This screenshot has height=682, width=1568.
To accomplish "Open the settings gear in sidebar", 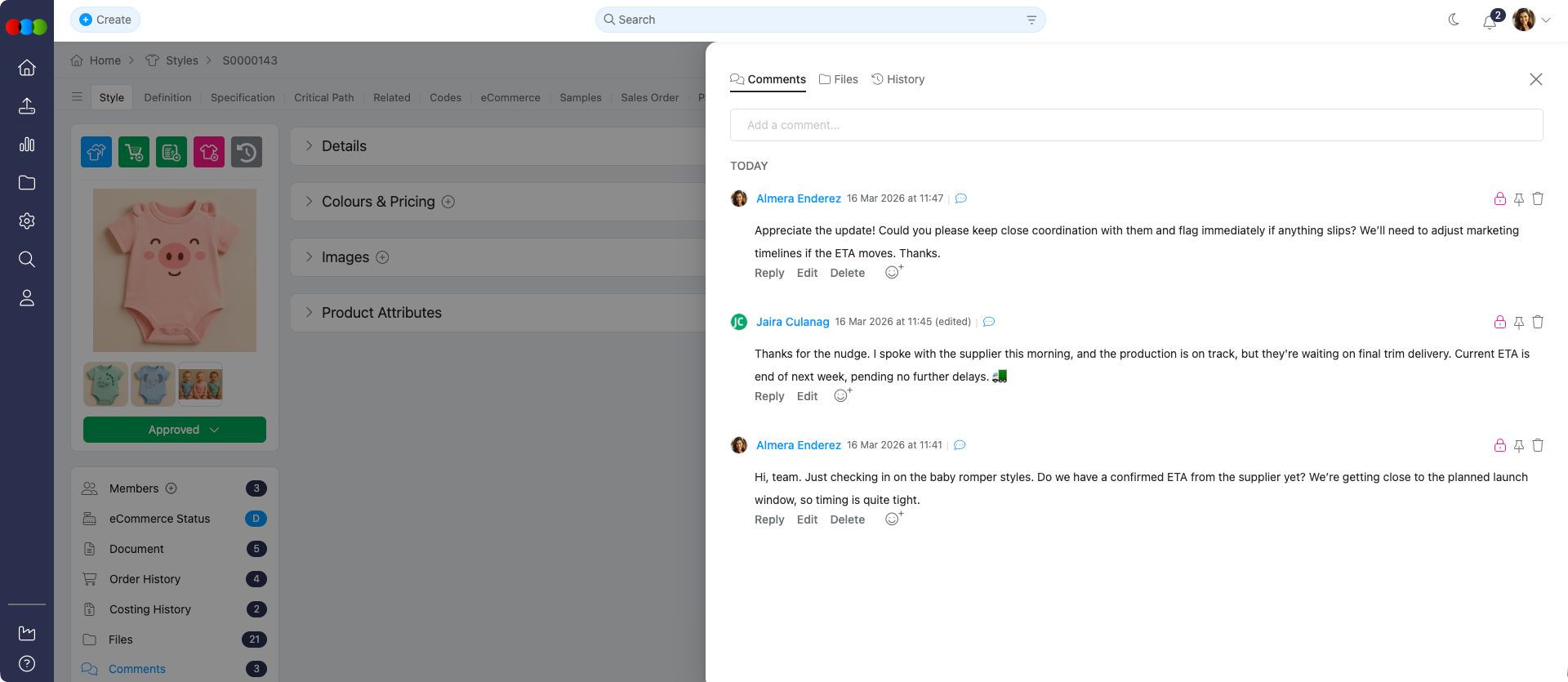I will (27, 221).
